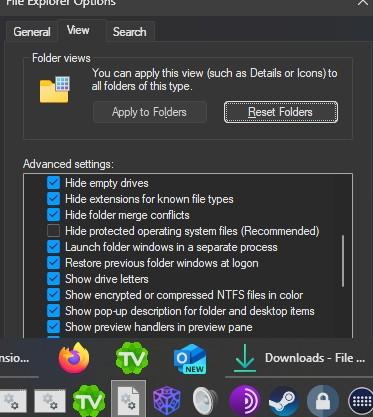
Task: Open the green TV app beside Firefox
Action: 132,359
